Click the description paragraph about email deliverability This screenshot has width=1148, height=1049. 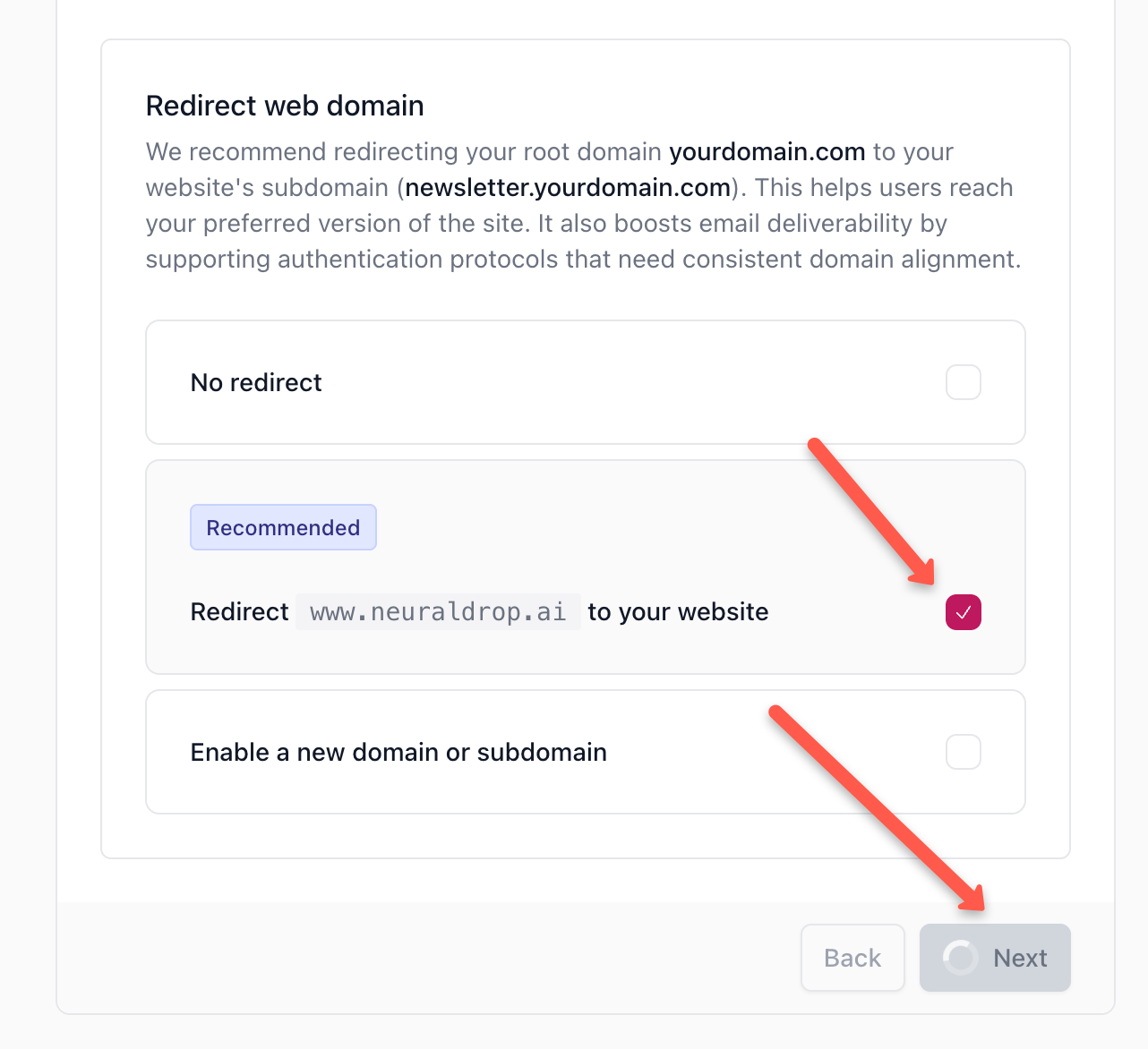582,223
